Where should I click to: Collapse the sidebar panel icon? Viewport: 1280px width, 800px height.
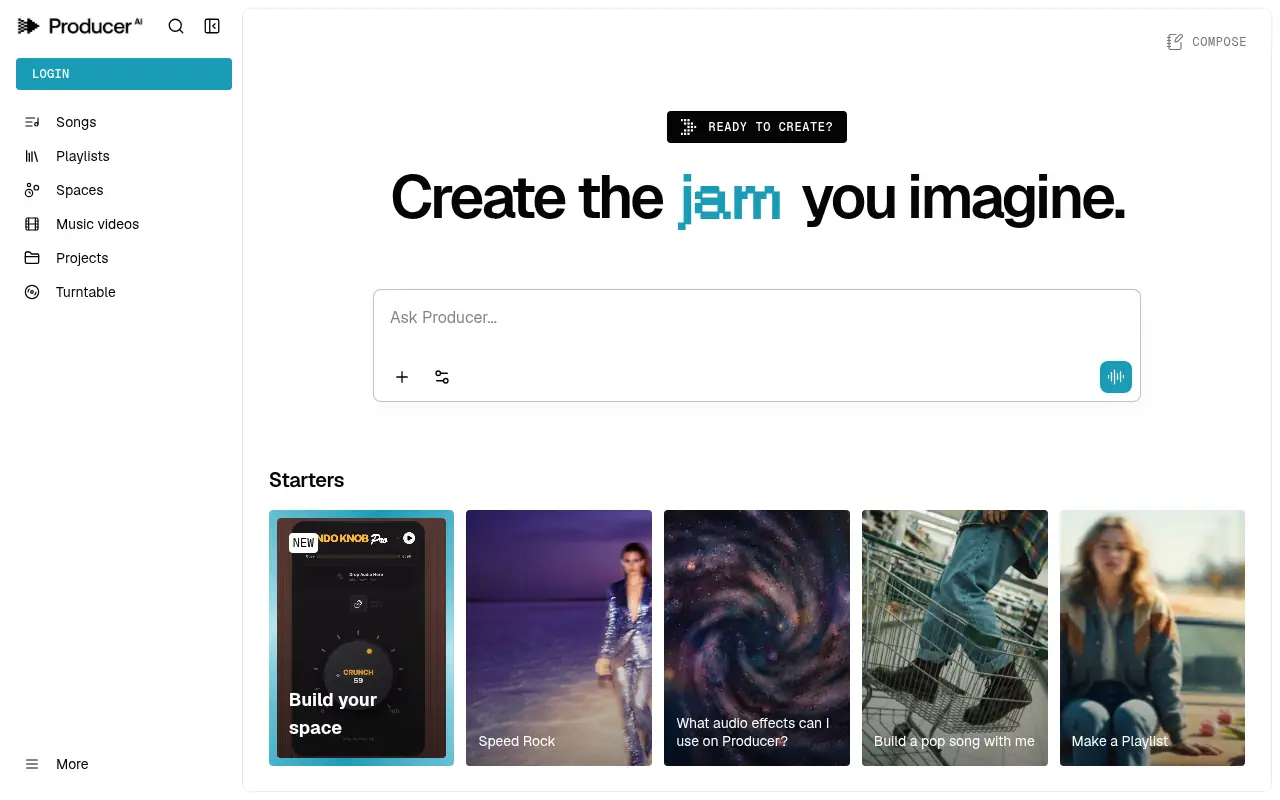click(x=212, y=26)
